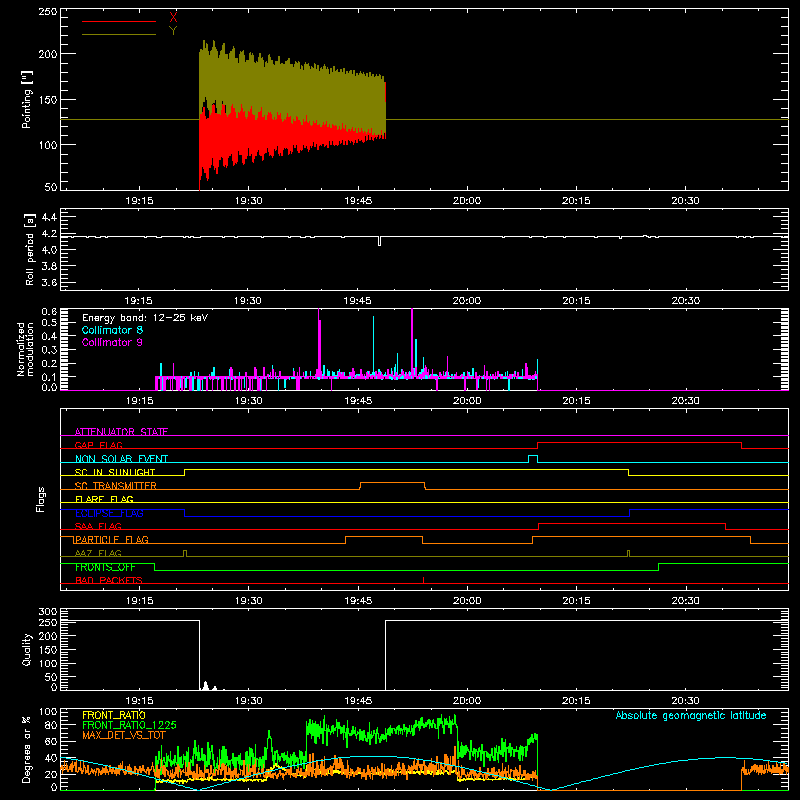Viewport: 800px width, 800px height.
Task: Click the Collimator 8 legend entry
Action: click(112, 330)
